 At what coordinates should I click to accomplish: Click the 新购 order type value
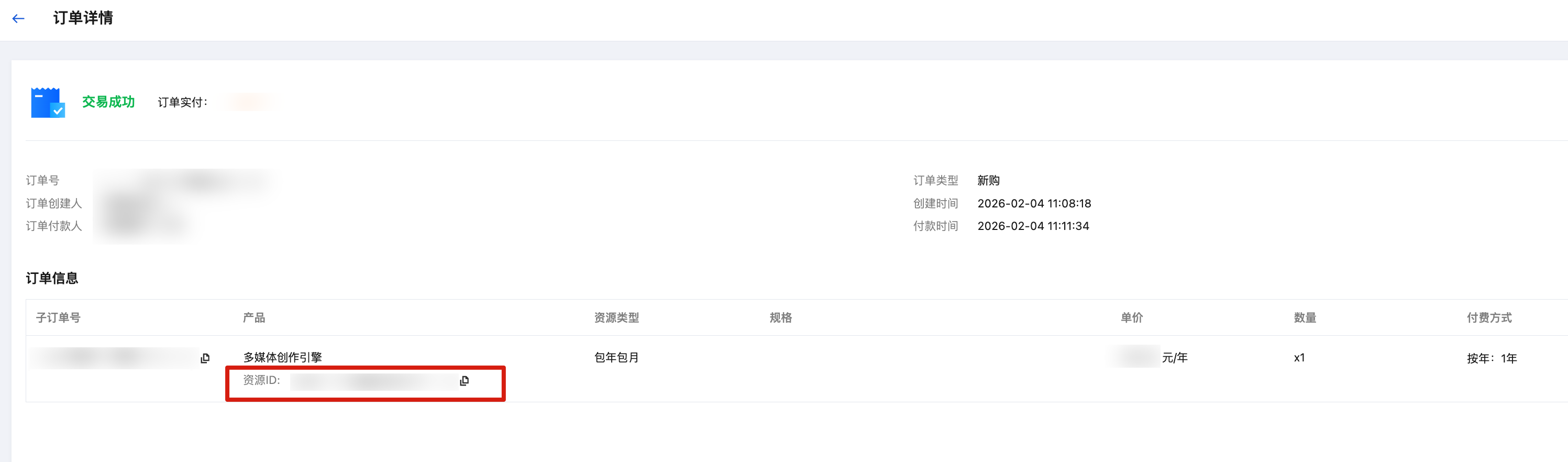[988, 181]
